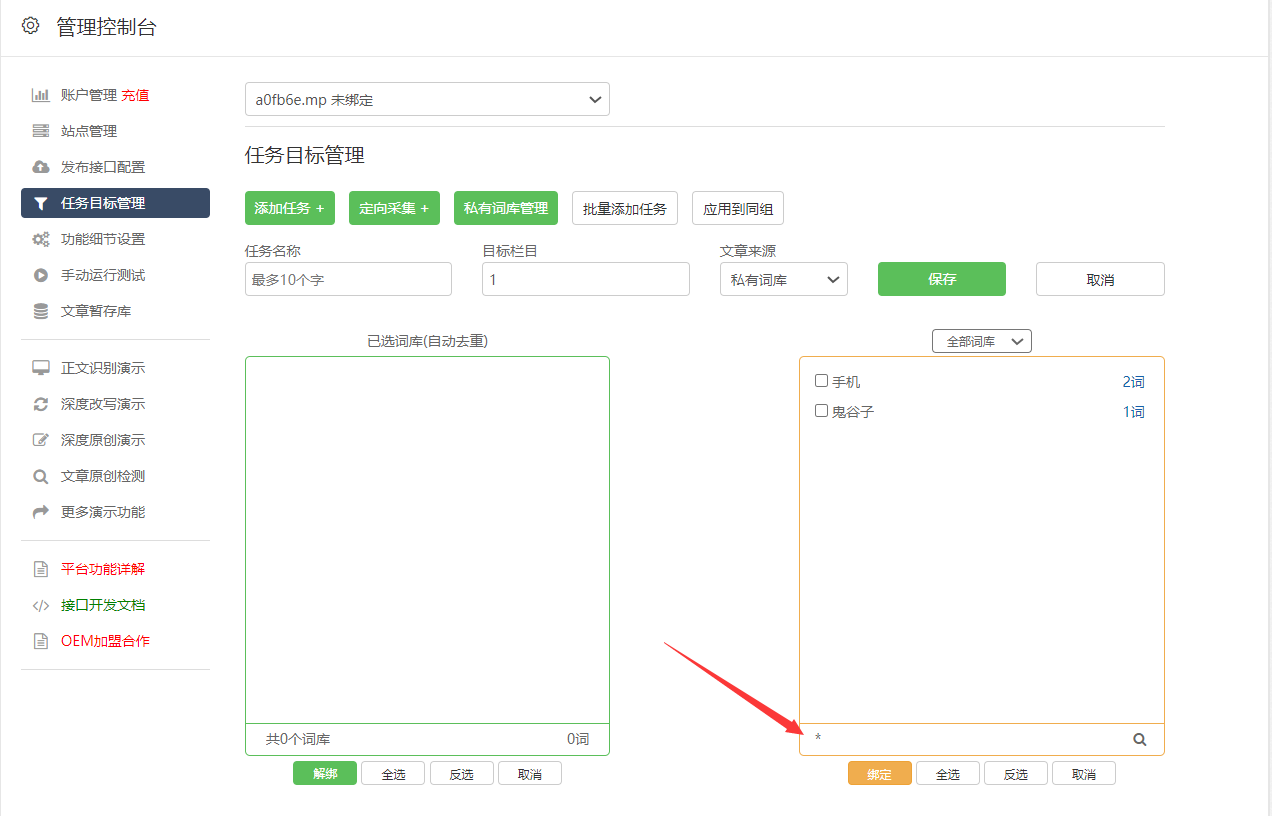1272x816 pixels.
Task: Check the 手机 word library checkbox
Action: coord(821,381)
